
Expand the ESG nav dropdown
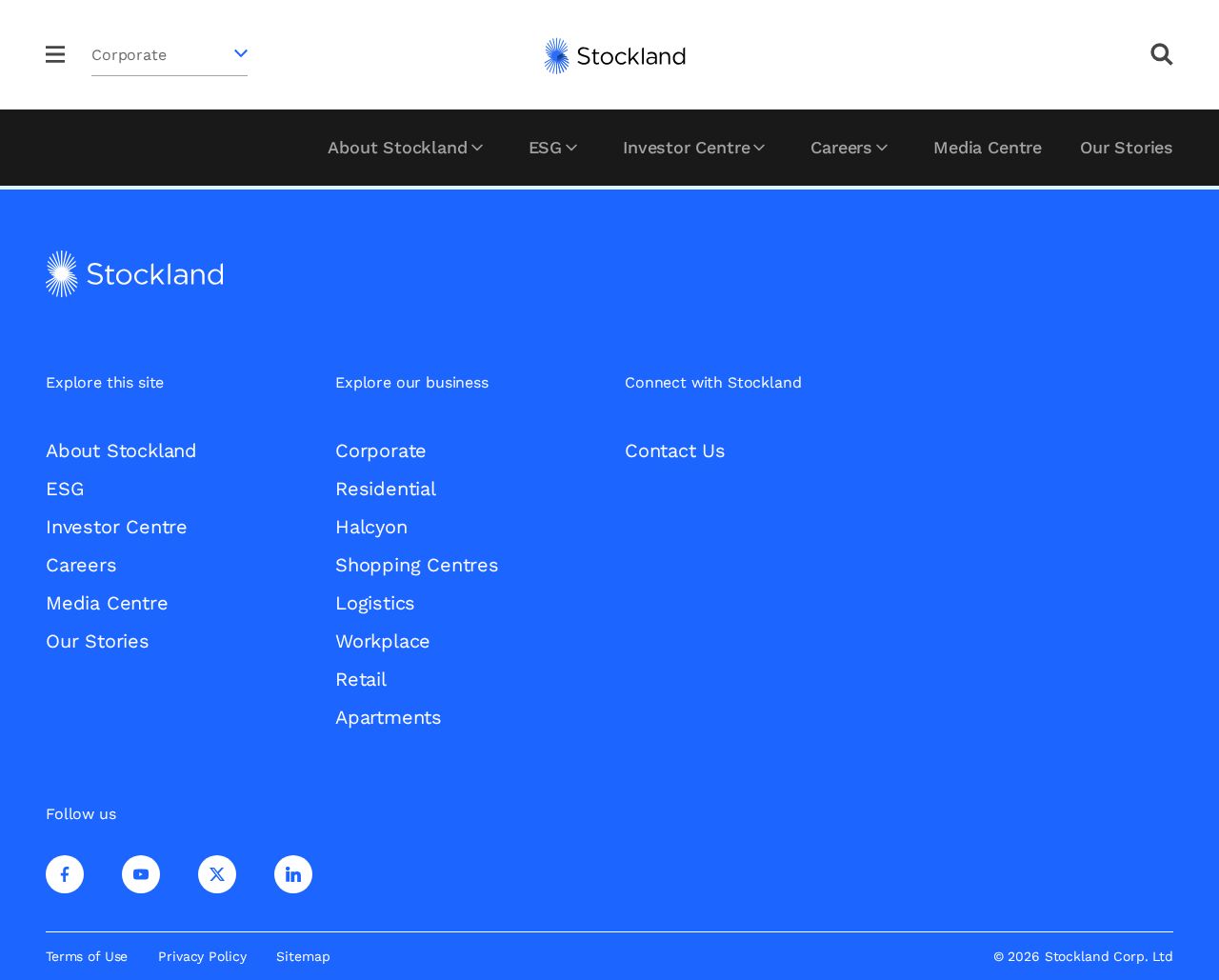tap(553, 148)
